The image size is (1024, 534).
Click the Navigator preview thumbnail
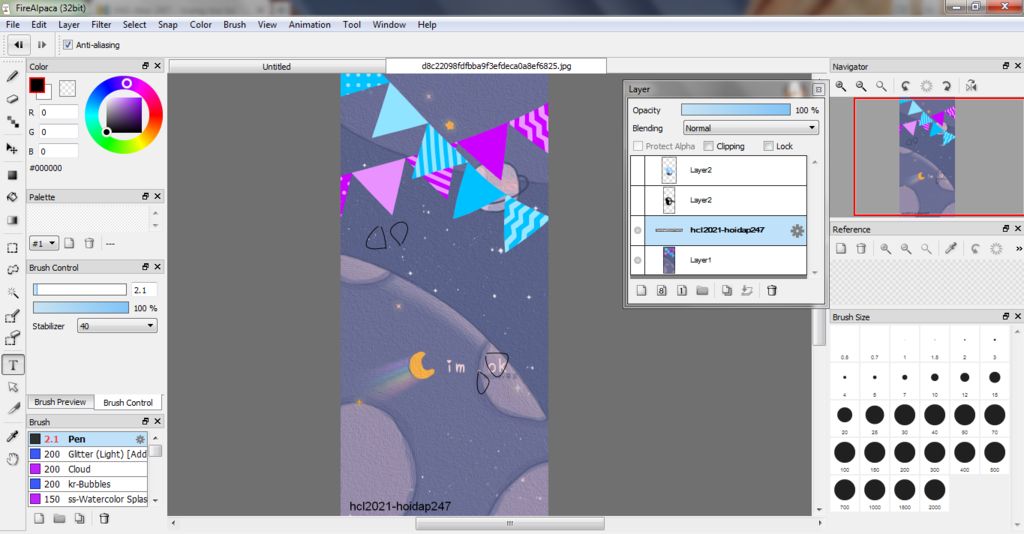click(x=927, y=157)
